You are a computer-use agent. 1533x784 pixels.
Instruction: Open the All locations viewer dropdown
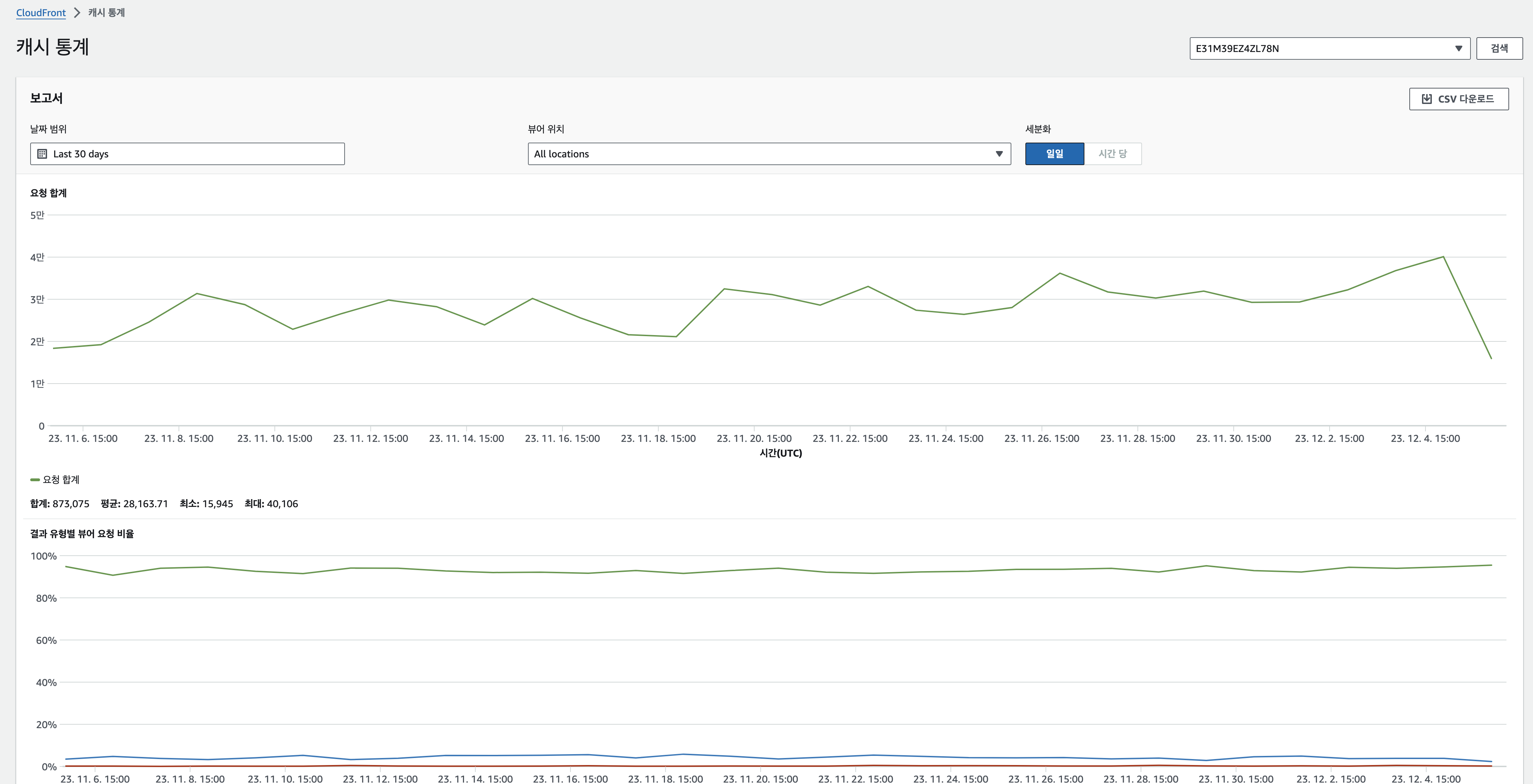(768, 154)
